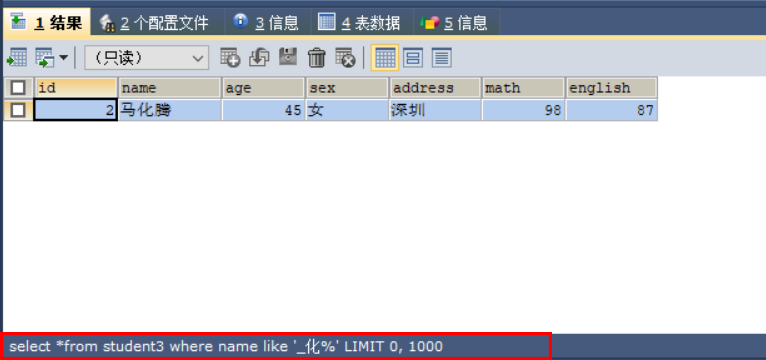Click the trash delete row icon
766x360 pixels.
click(x=317, y=58)
